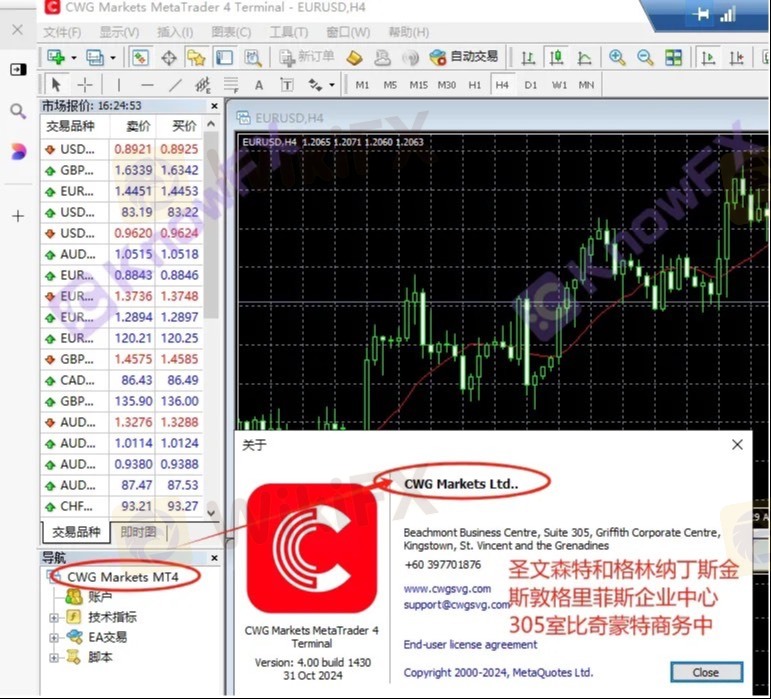771x699 pixels.
Task: Click the support@cwgsvg.com email link
Action: pyautogui.click(x=456, y=605)
